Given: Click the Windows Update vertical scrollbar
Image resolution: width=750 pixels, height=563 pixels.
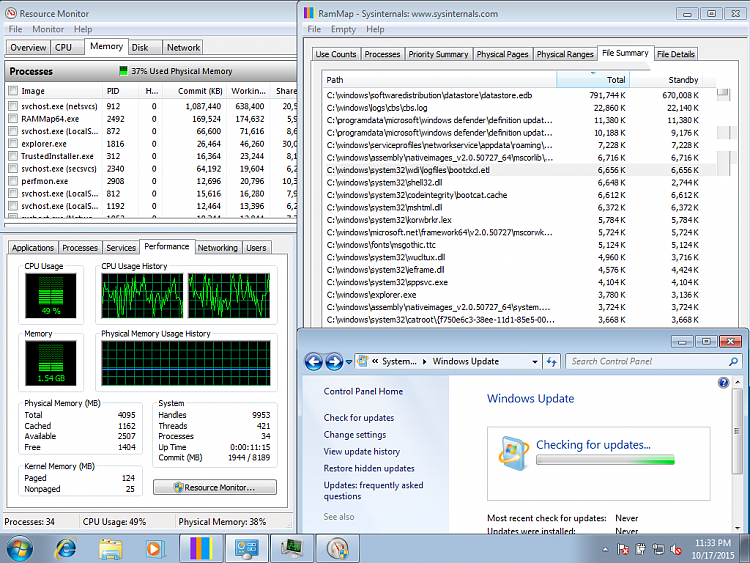Looking at the screenshot, I should (x=738, y=431).
